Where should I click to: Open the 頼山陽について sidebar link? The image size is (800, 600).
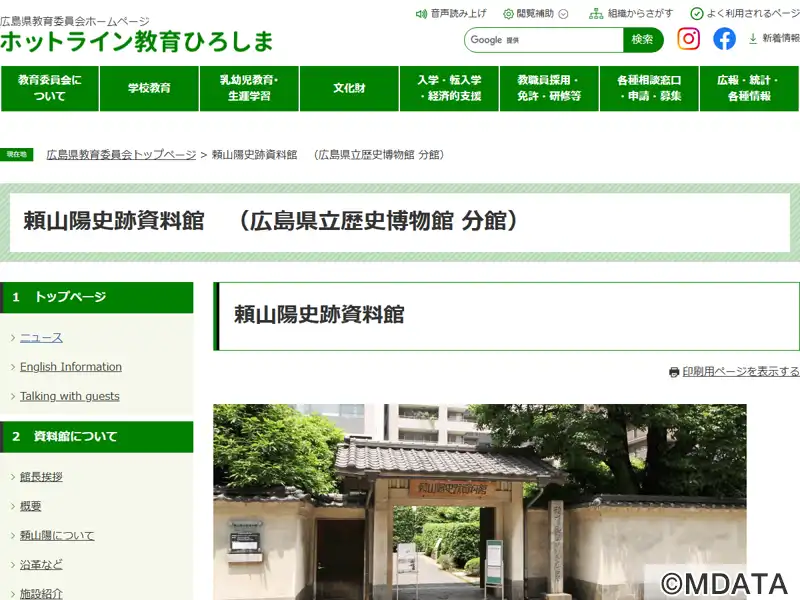57,535
